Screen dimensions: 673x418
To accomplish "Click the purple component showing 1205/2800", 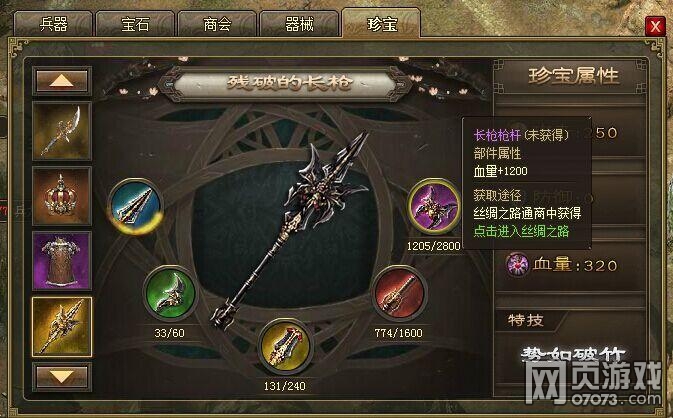I will 434,206.
